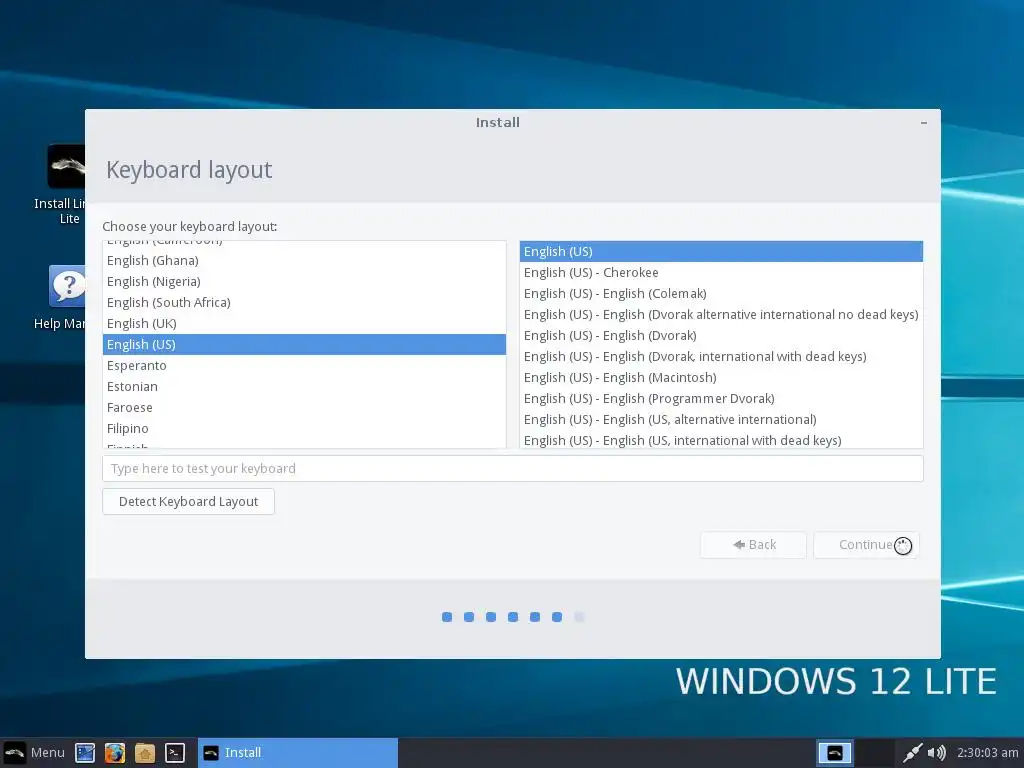Select English (UK) layout
This screenshot has width=1024, height=768.
[304, 323]
